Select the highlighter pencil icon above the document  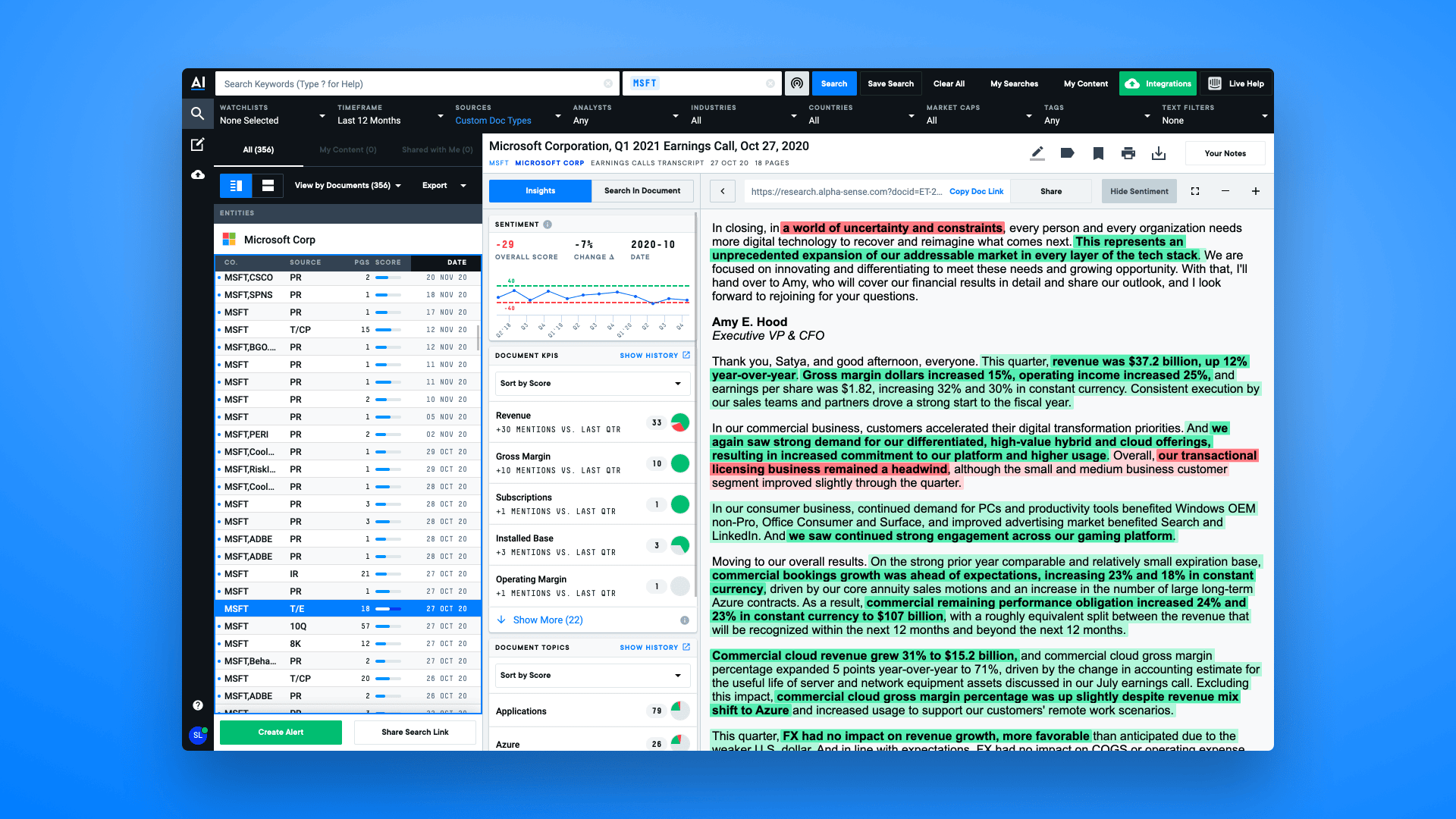tap(1037, 152)
